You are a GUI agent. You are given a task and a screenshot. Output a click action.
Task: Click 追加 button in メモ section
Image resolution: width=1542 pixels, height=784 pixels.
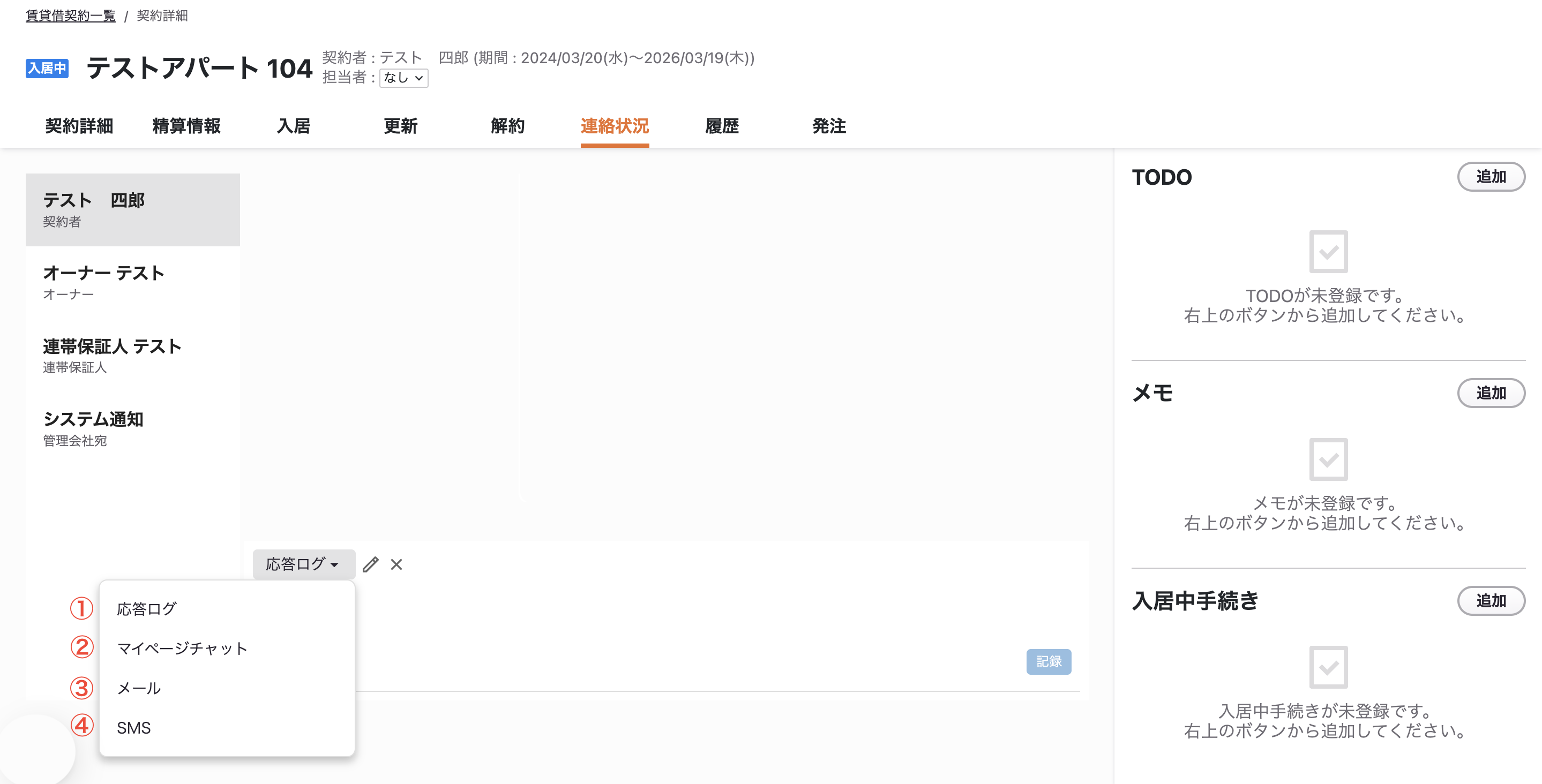click(x=1491, y=393)
